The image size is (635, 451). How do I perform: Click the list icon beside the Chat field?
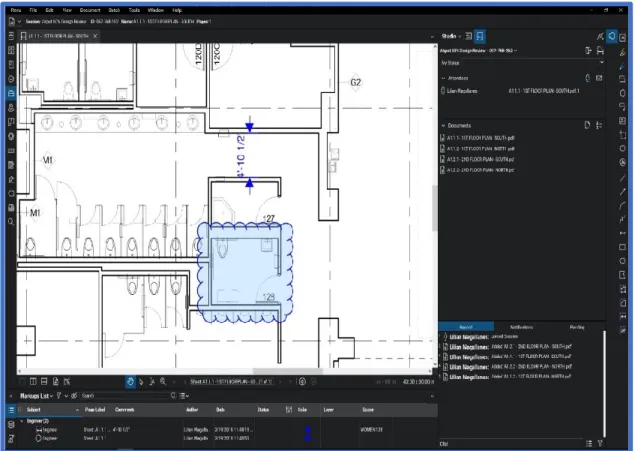coord(589,444)
